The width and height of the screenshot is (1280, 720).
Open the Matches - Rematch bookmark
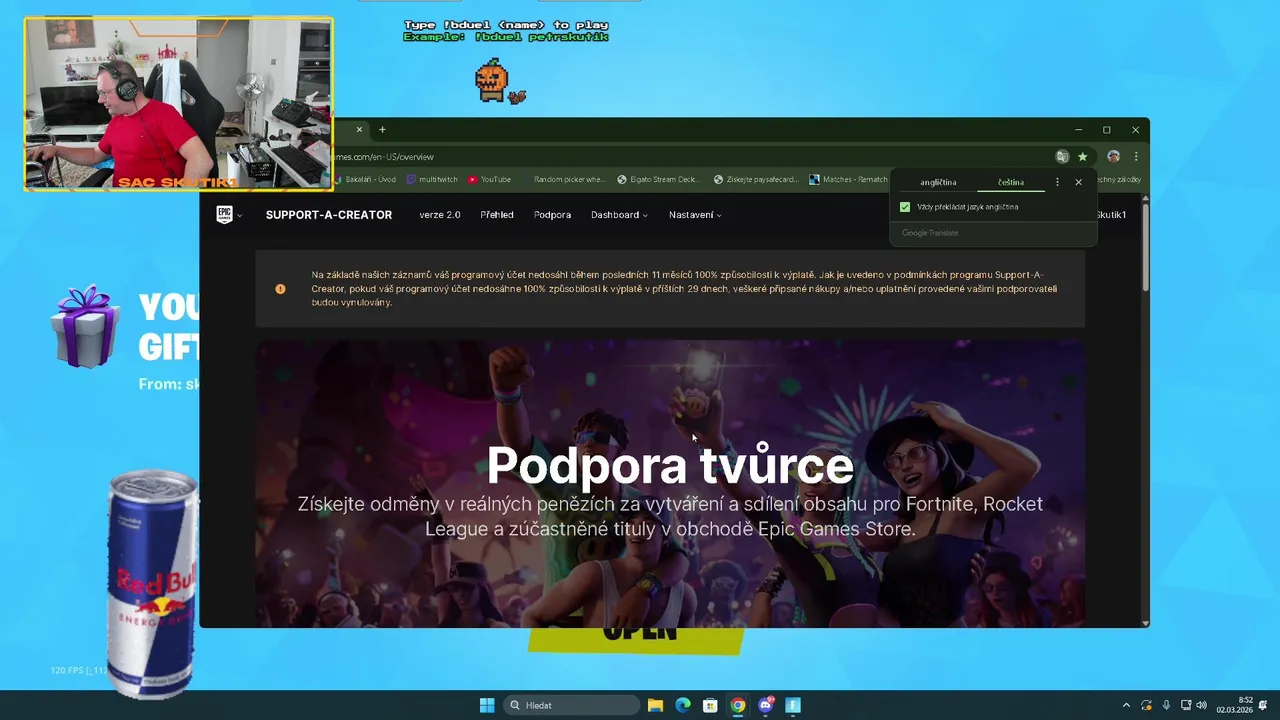[x=848, y=180]
